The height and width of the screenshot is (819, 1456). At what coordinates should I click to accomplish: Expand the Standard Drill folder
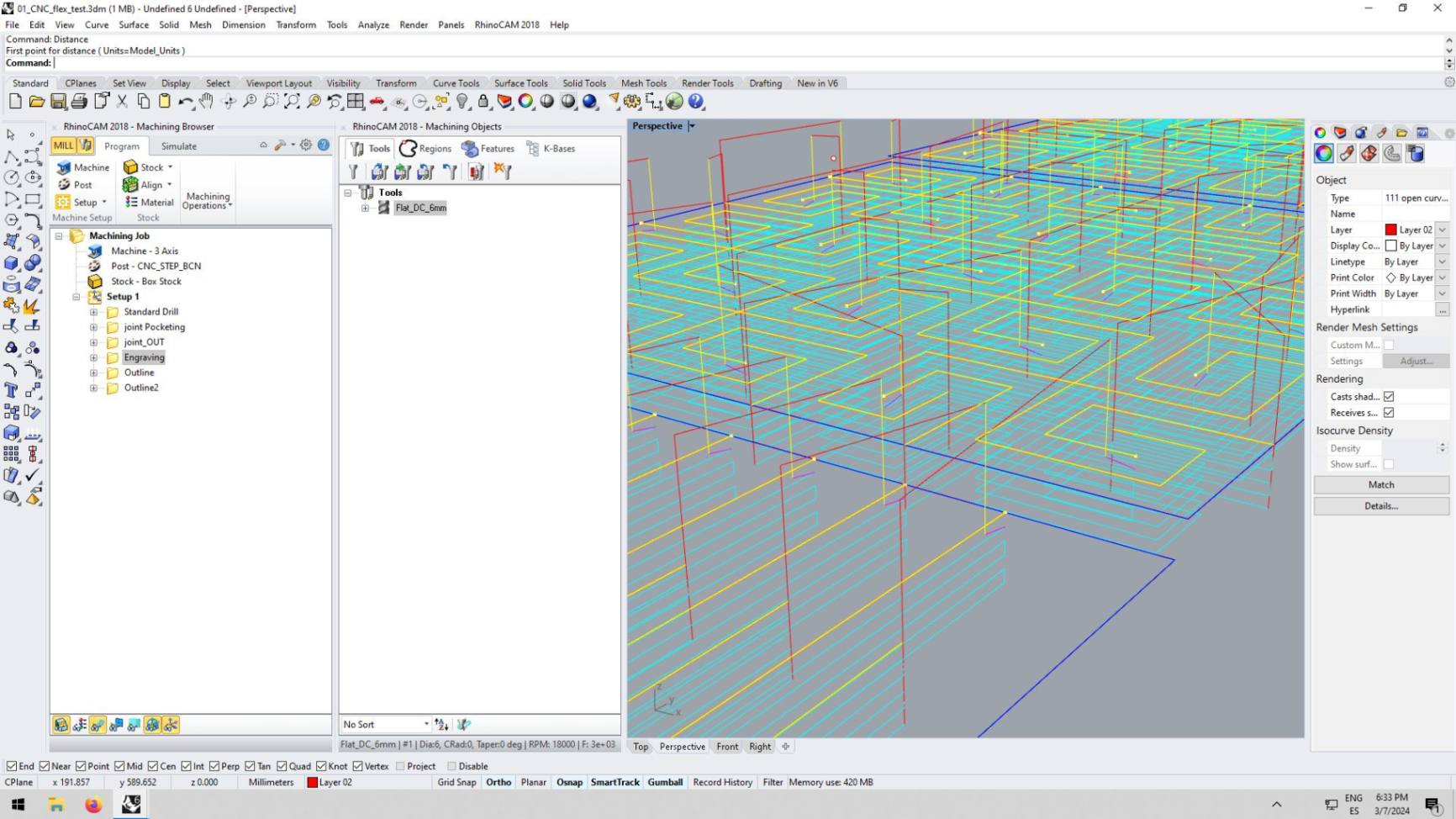click(x=94, y=312)
